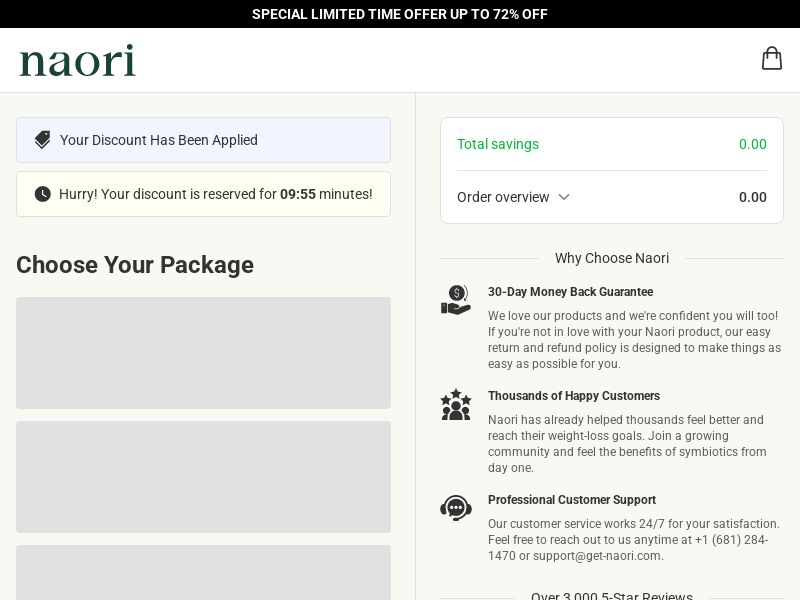Click the Why Choose Naori heading
Screen dimensions: 800x600
click(x=612, y=258)
